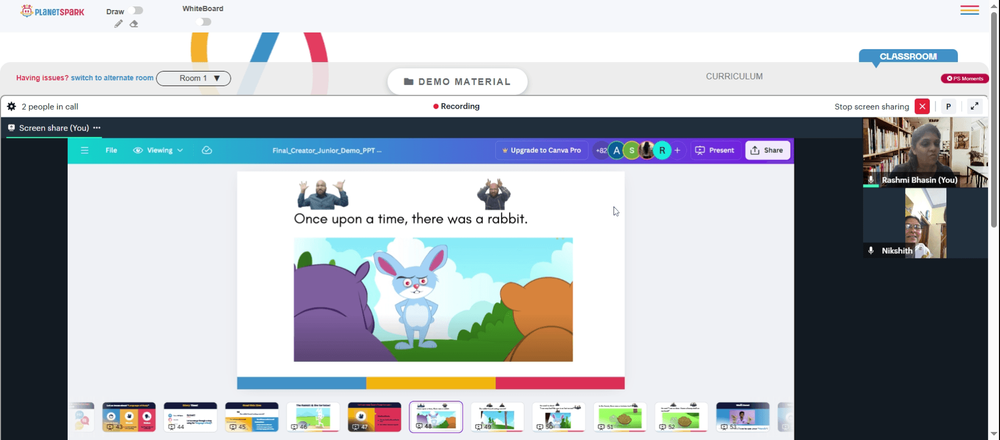Click Stop screen sharing text
Image resolution: width=1000 pixels, height=440 pixels.
pyautogui.click(x=872, y=106)
